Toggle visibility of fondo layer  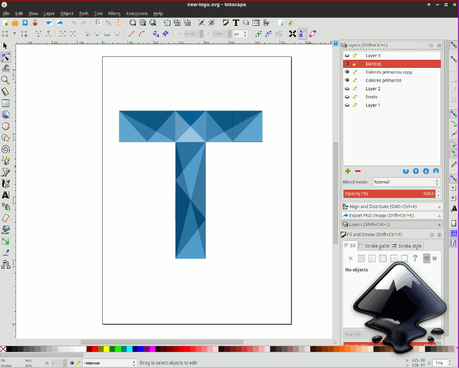click(x=347, y=97)
